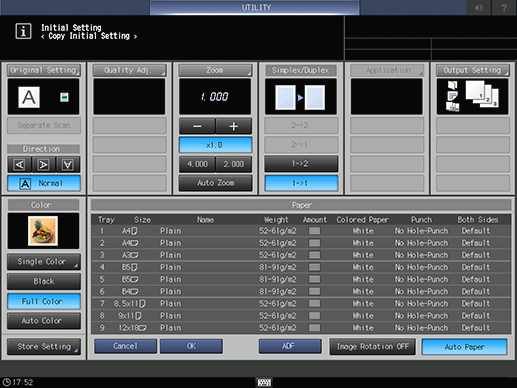Select the upside-down original direction icon
Screen dimensions: 517x388
point(68,164)
